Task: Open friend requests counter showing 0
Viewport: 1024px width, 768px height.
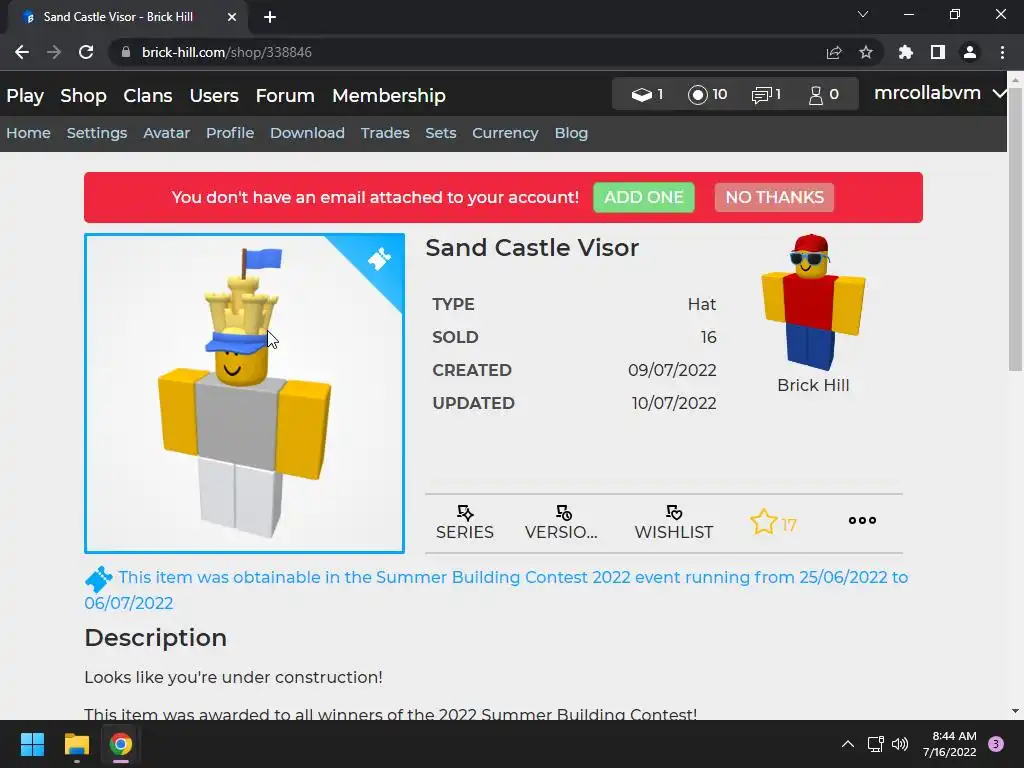Action: [824, 95]
